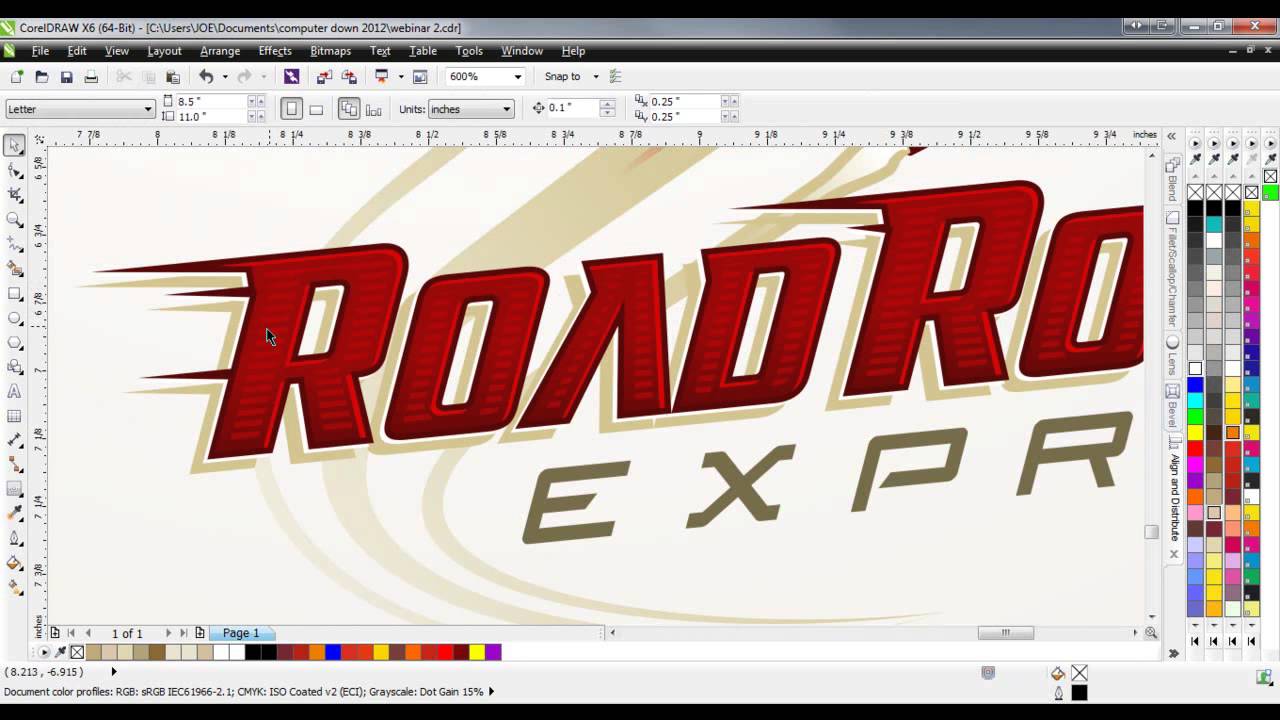
Task: Expand the application launcher arrow
Action: pos(400,77)
